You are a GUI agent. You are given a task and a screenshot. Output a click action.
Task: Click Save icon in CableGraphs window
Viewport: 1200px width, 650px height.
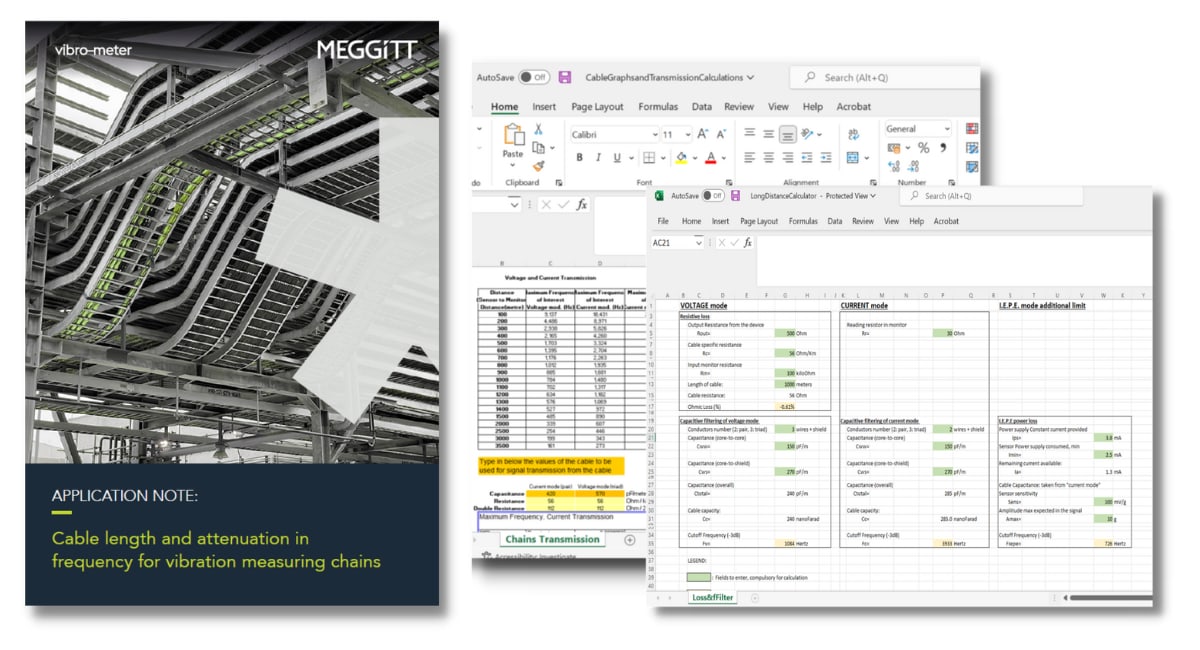tap(565, 77)
